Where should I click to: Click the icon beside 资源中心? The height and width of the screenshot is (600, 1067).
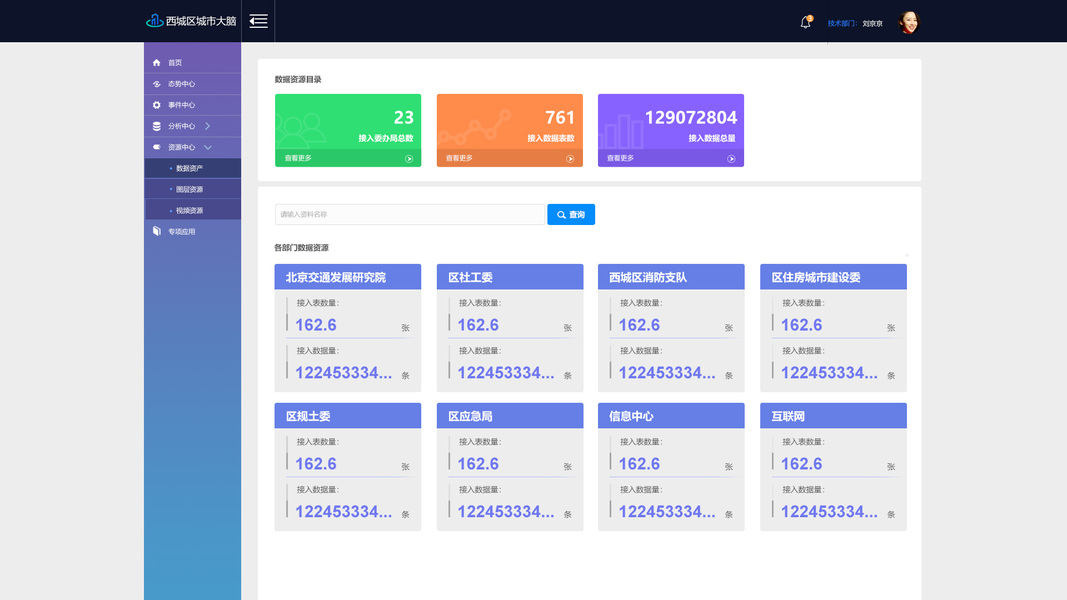(x=157, y=147)
